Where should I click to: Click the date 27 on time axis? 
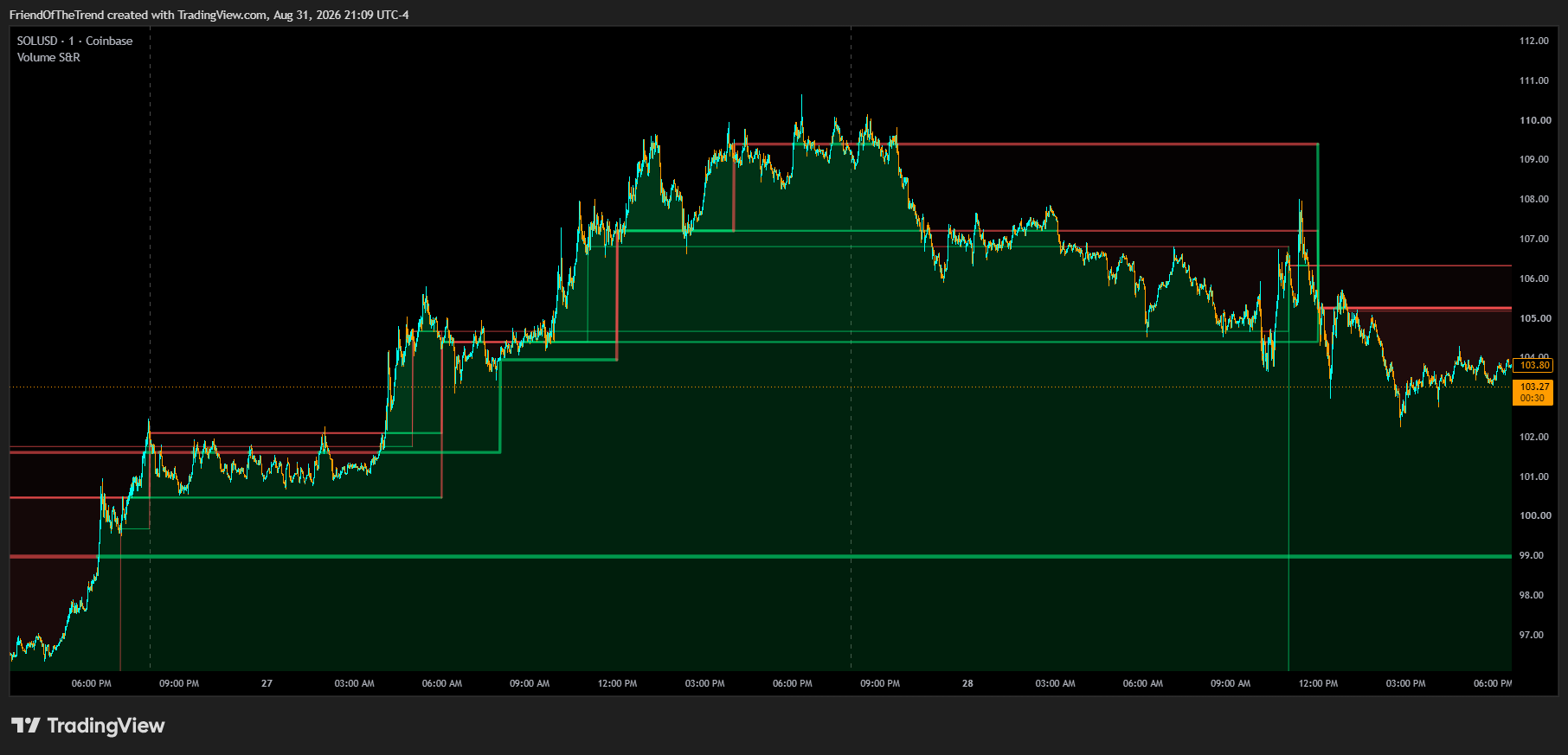coord(267,683)
